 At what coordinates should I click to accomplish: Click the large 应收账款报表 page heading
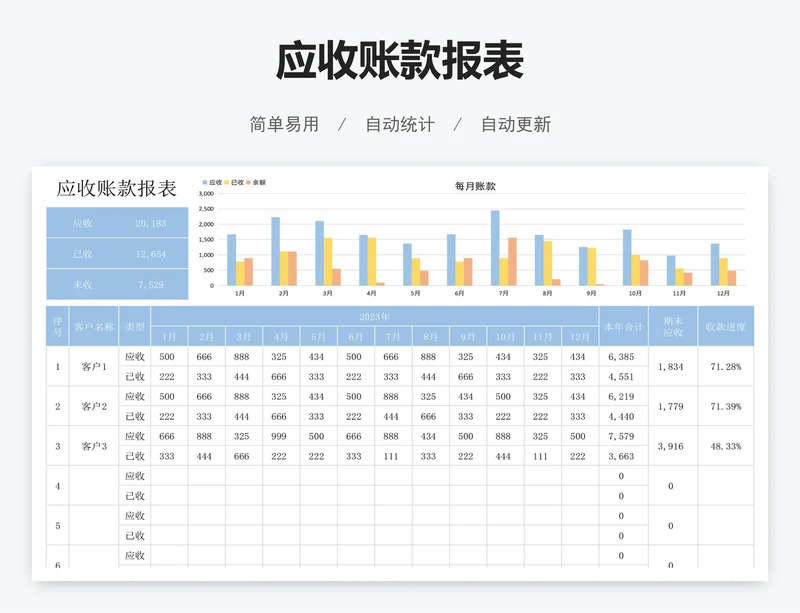pyautogui.click(x=400, y=61)
